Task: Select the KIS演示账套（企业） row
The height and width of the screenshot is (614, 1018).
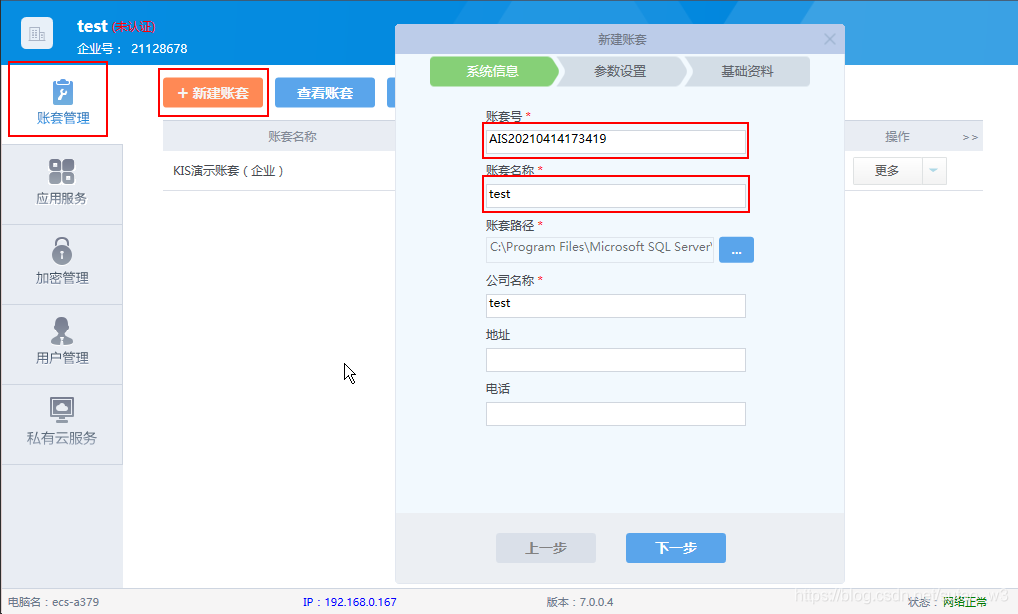Action: (x=279, y=171)
